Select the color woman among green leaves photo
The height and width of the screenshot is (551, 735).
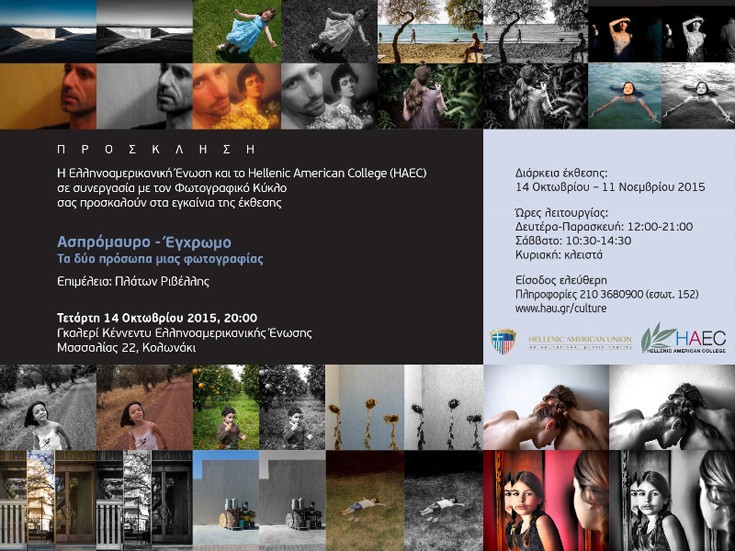click(430, 96)
